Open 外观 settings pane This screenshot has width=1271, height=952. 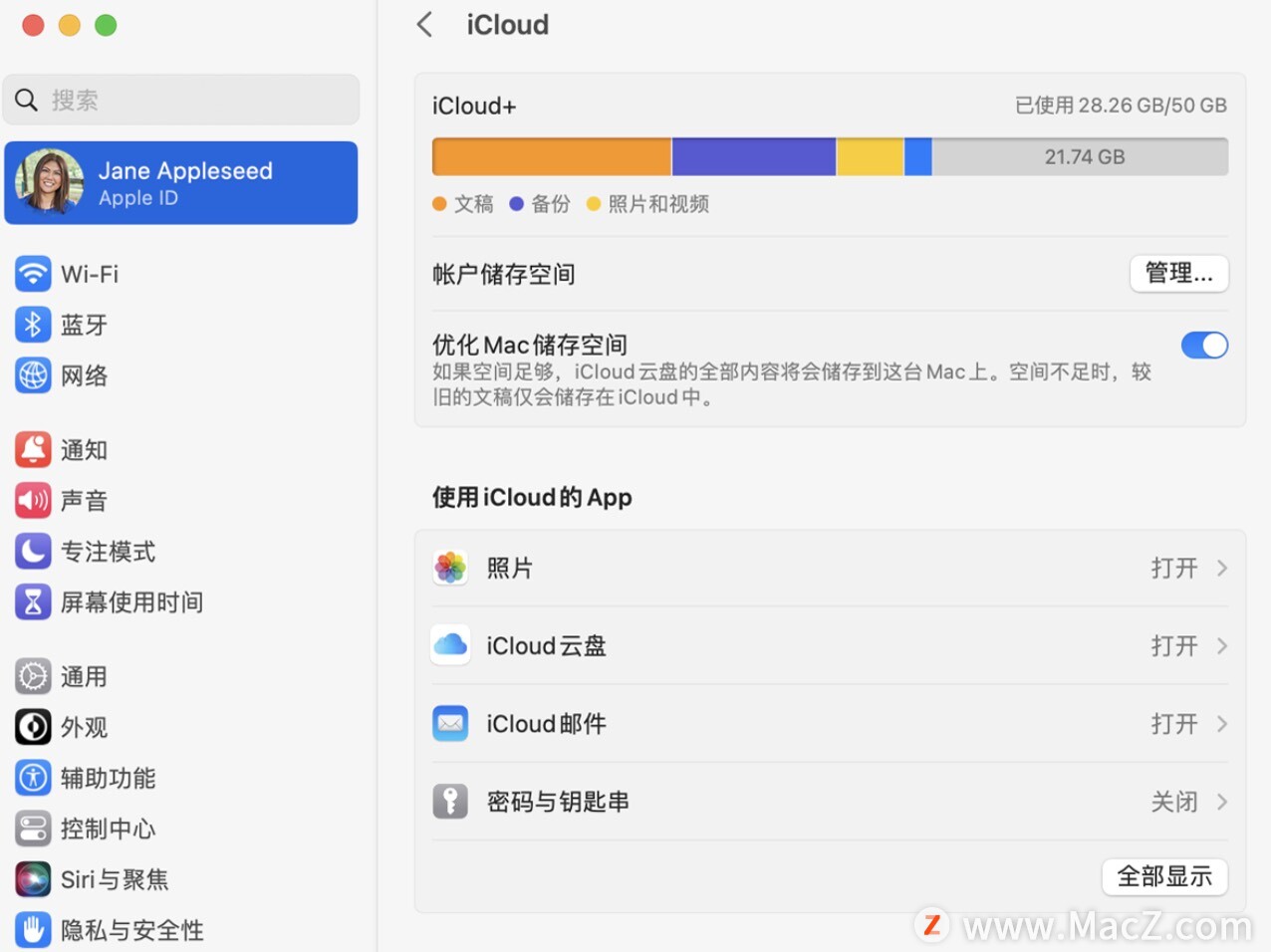[180, 728]
